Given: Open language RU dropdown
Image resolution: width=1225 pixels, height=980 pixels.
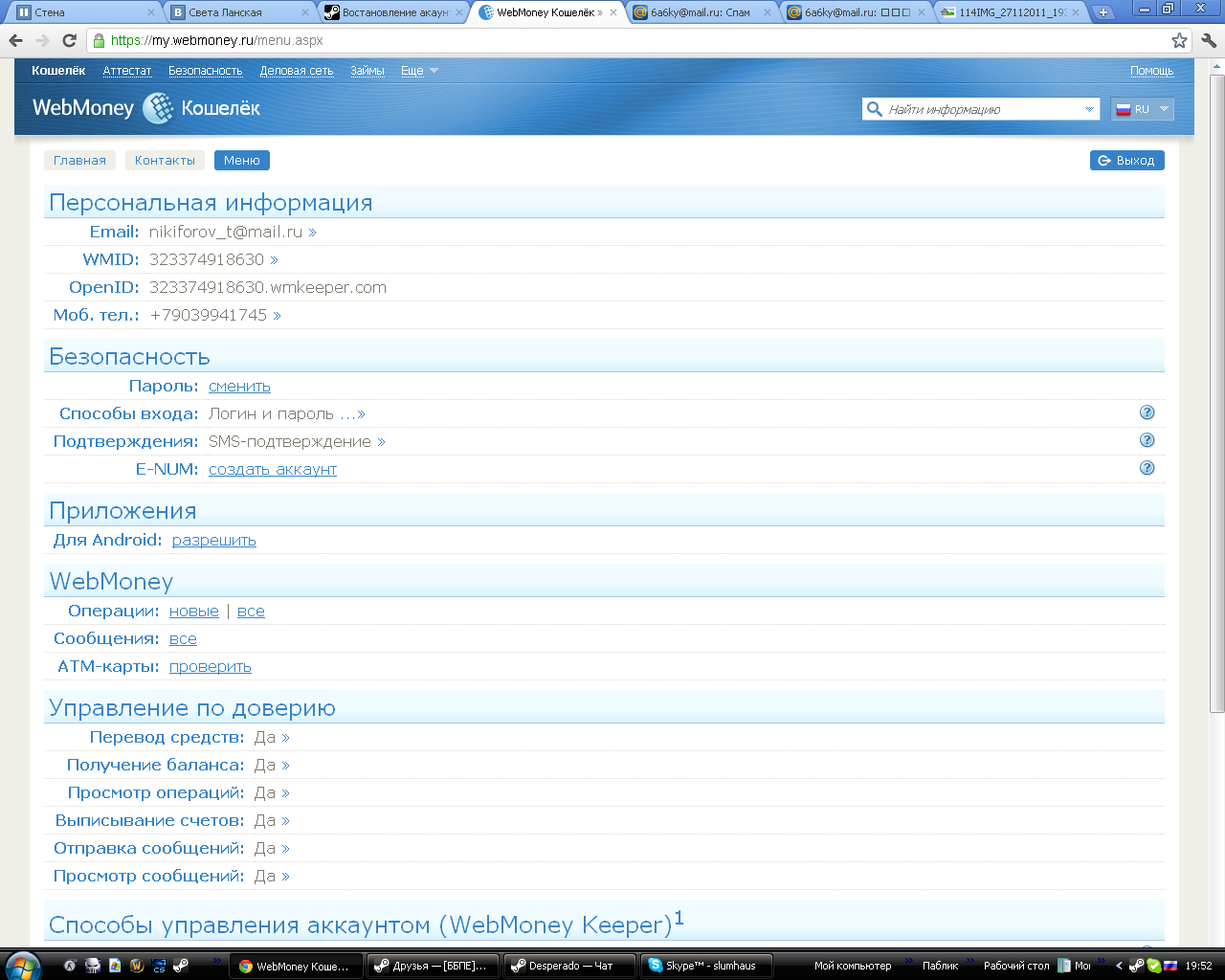Looking at the screenshot, I should [x=1142, y=109].
